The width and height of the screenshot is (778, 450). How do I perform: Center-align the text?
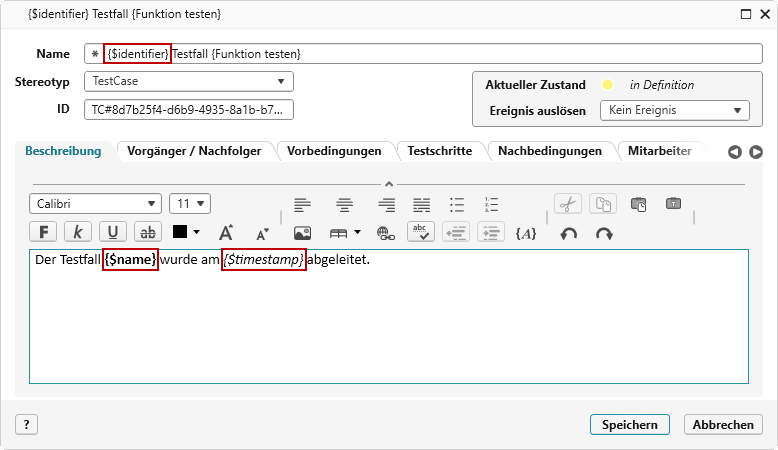[x=345, y=204]
